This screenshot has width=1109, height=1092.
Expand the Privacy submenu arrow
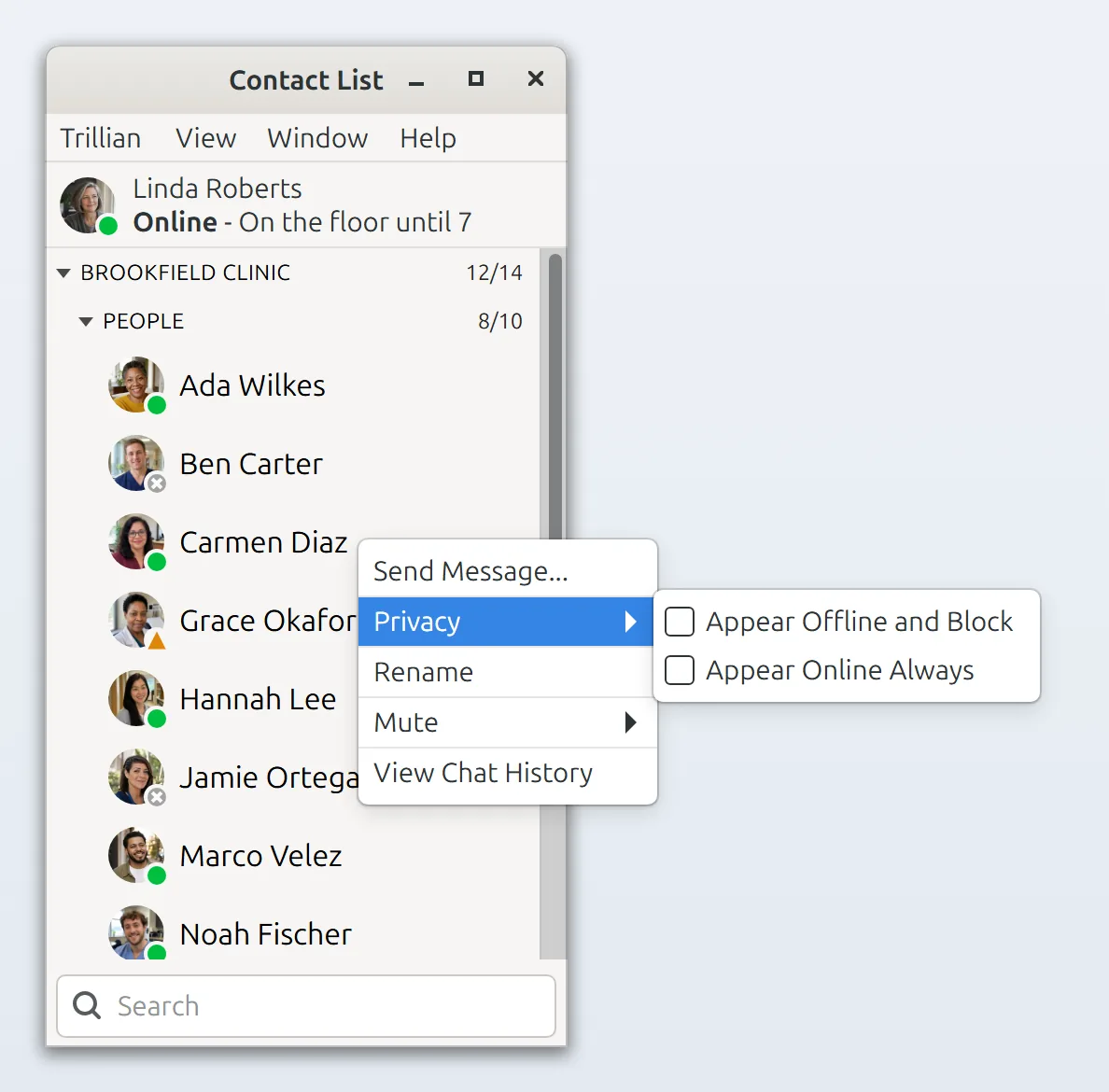(631, 622)
